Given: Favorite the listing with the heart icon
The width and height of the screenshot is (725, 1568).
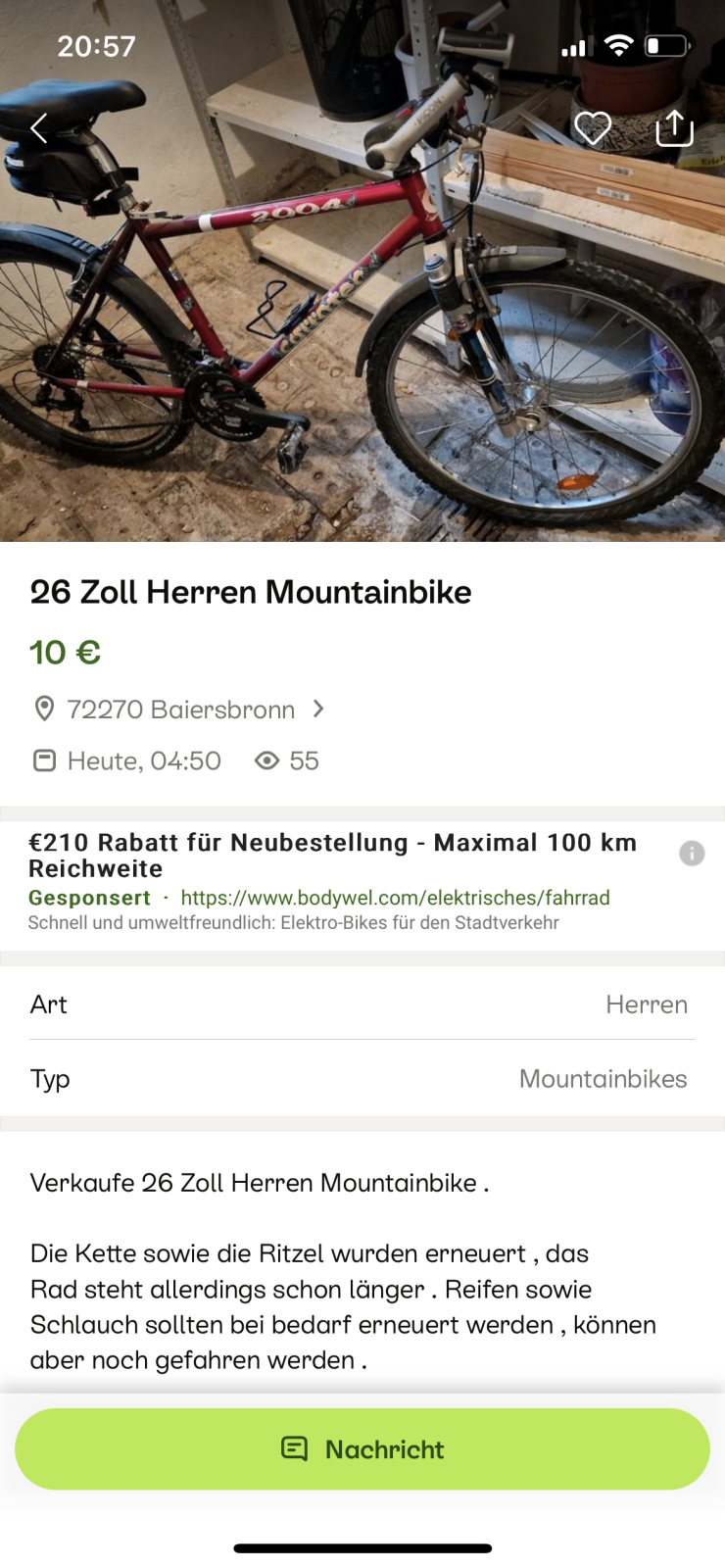Looking at the screenshot, I should pyautogui.click(x=593, y=127).
